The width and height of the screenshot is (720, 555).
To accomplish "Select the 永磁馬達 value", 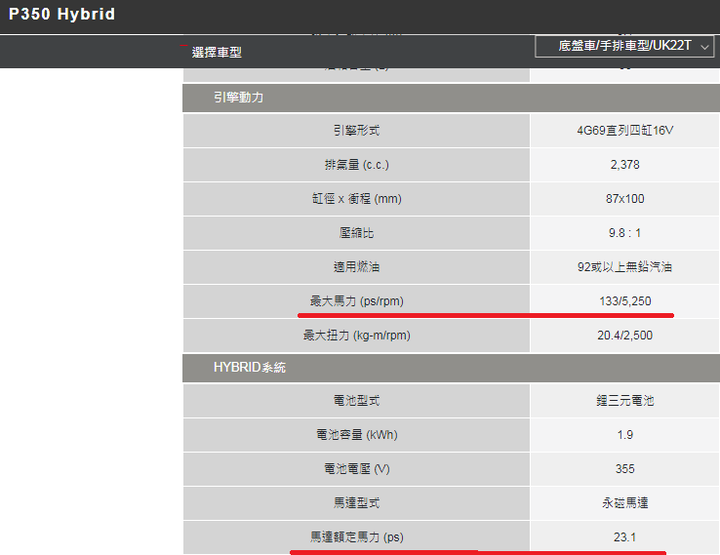I will (x=625, y=503).
